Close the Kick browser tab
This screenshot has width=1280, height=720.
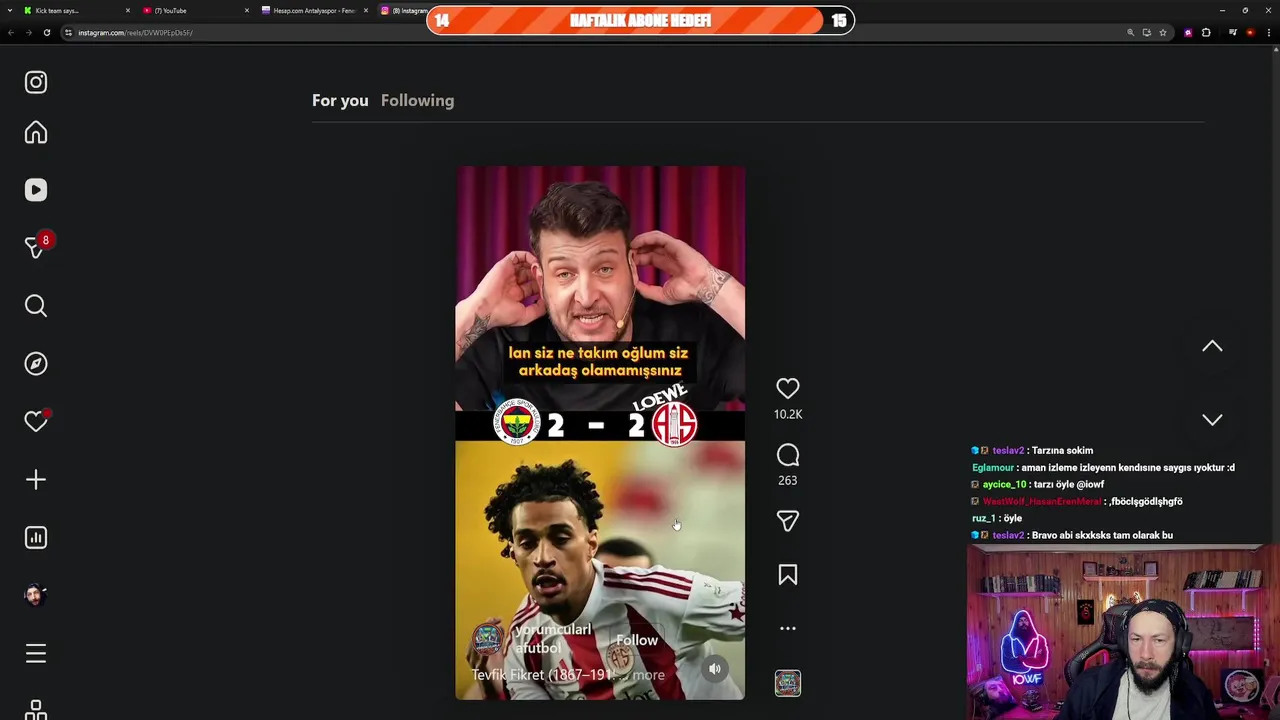(x=128, y=10)
